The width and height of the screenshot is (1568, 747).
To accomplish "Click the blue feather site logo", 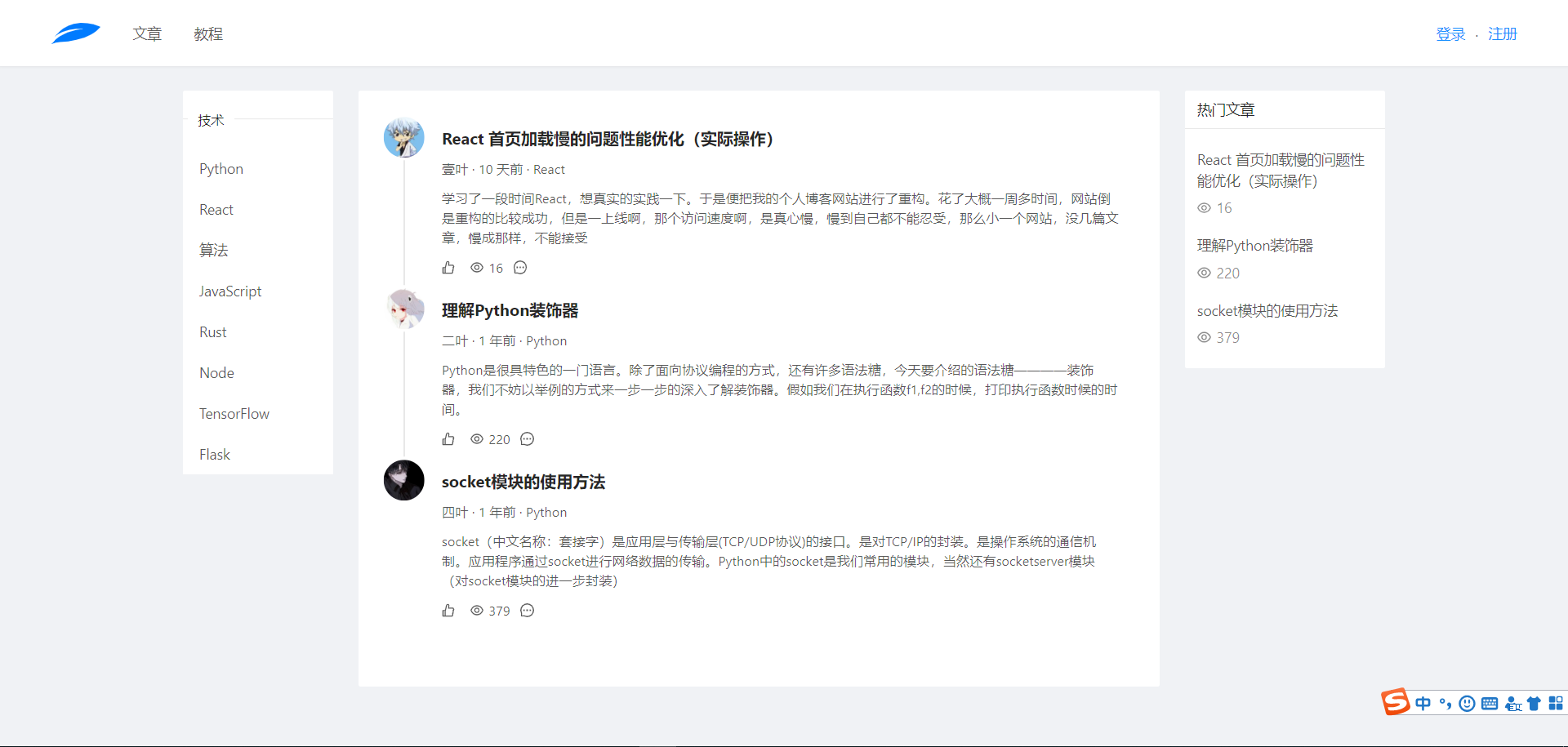I will 75,33.
